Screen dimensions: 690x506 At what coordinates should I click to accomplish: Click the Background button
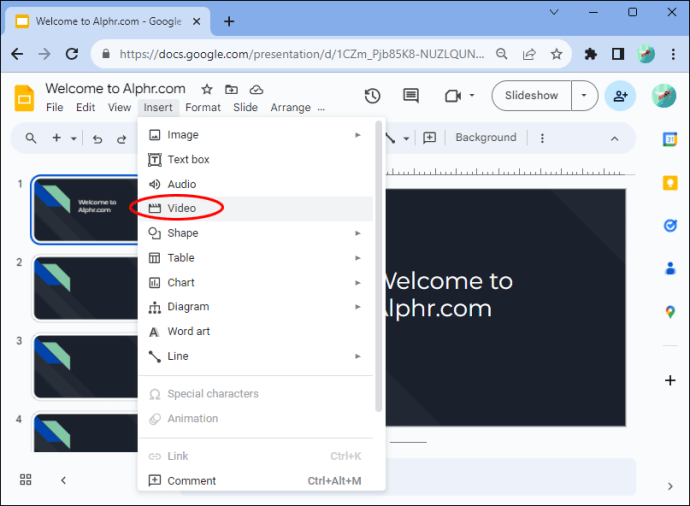tap(485, 138)
